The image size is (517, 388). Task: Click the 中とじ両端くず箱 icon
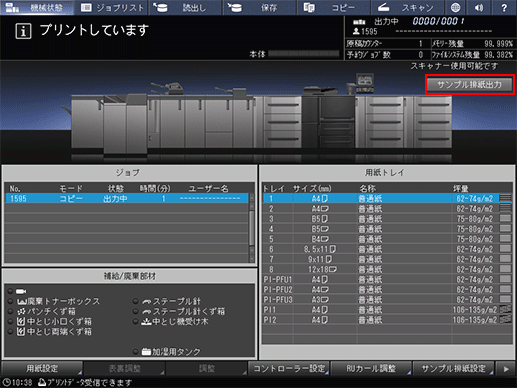[x=21, y=332]
